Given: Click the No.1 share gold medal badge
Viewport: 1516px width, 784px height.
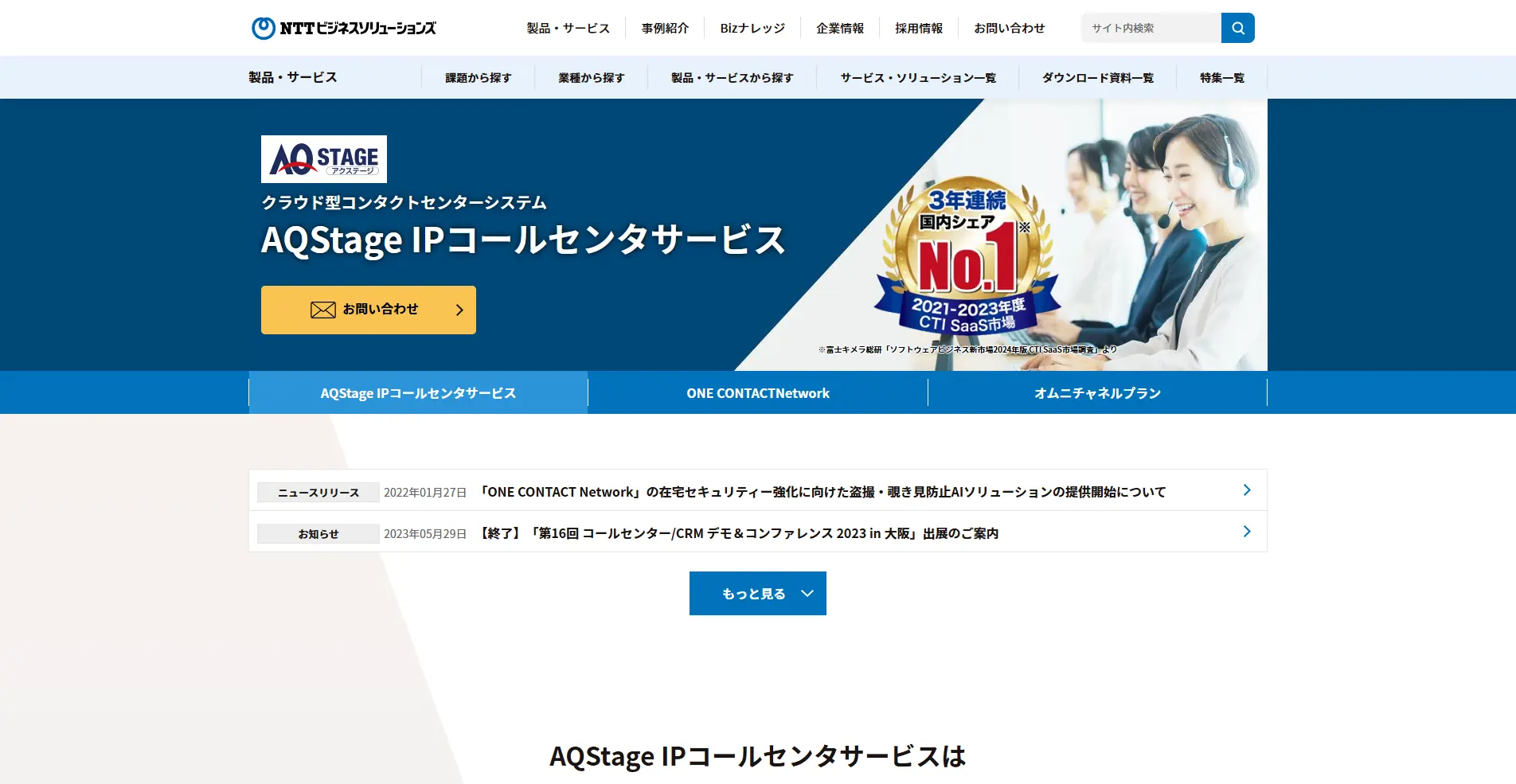Looking at the screenshot, I should 967,255.
